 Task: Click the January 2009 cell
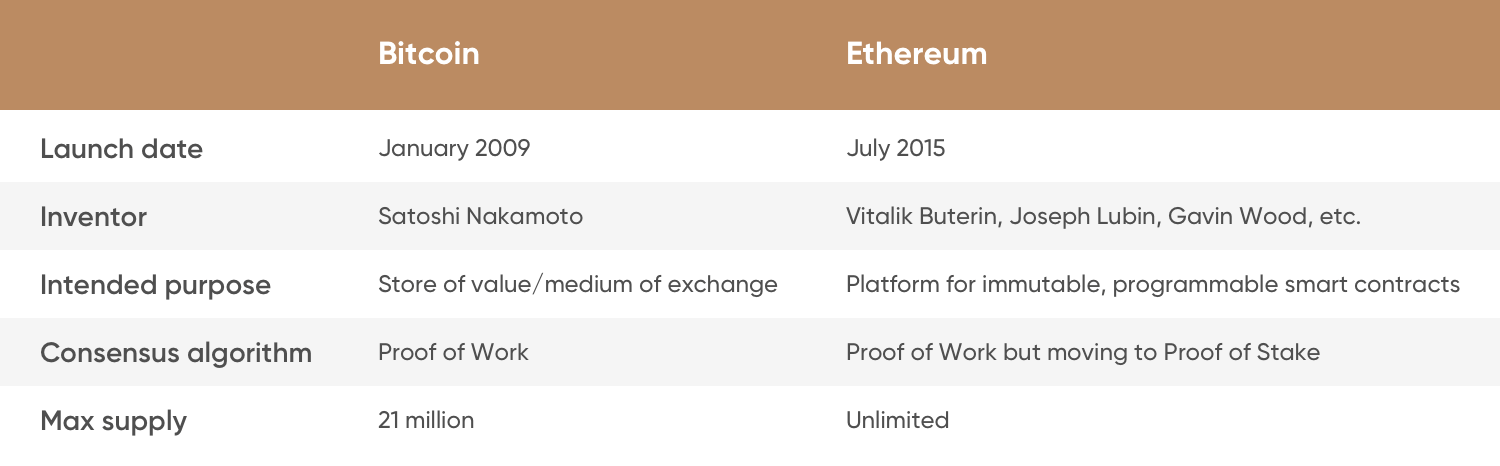(454, 149)
